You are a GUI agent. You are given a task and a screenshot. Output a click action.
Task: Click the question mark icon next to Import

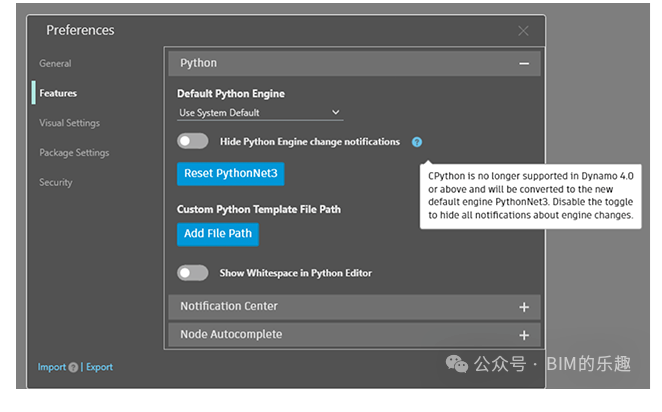pos(73,367)
